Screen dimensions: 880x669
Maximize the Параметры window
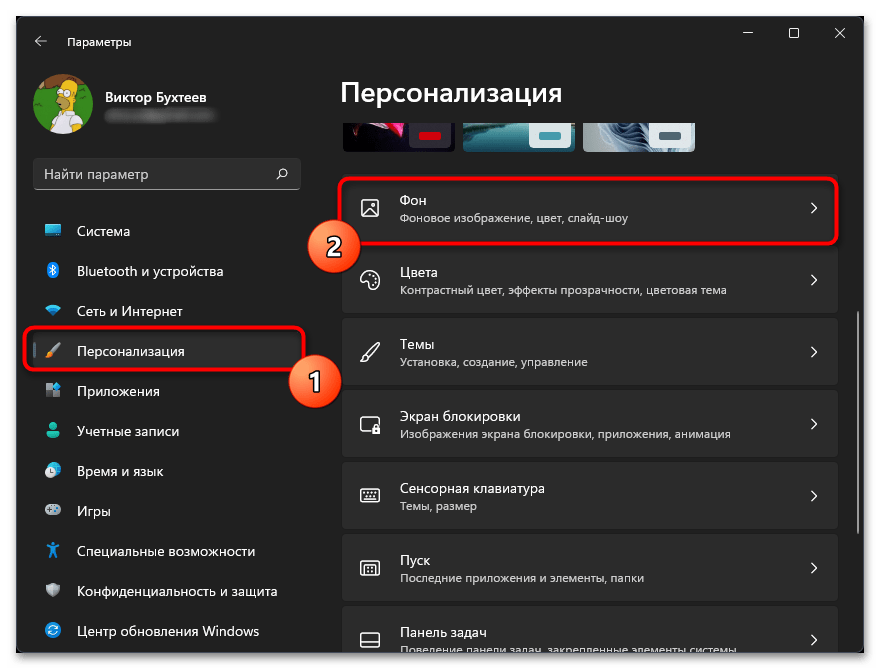[x=794, y=33]
